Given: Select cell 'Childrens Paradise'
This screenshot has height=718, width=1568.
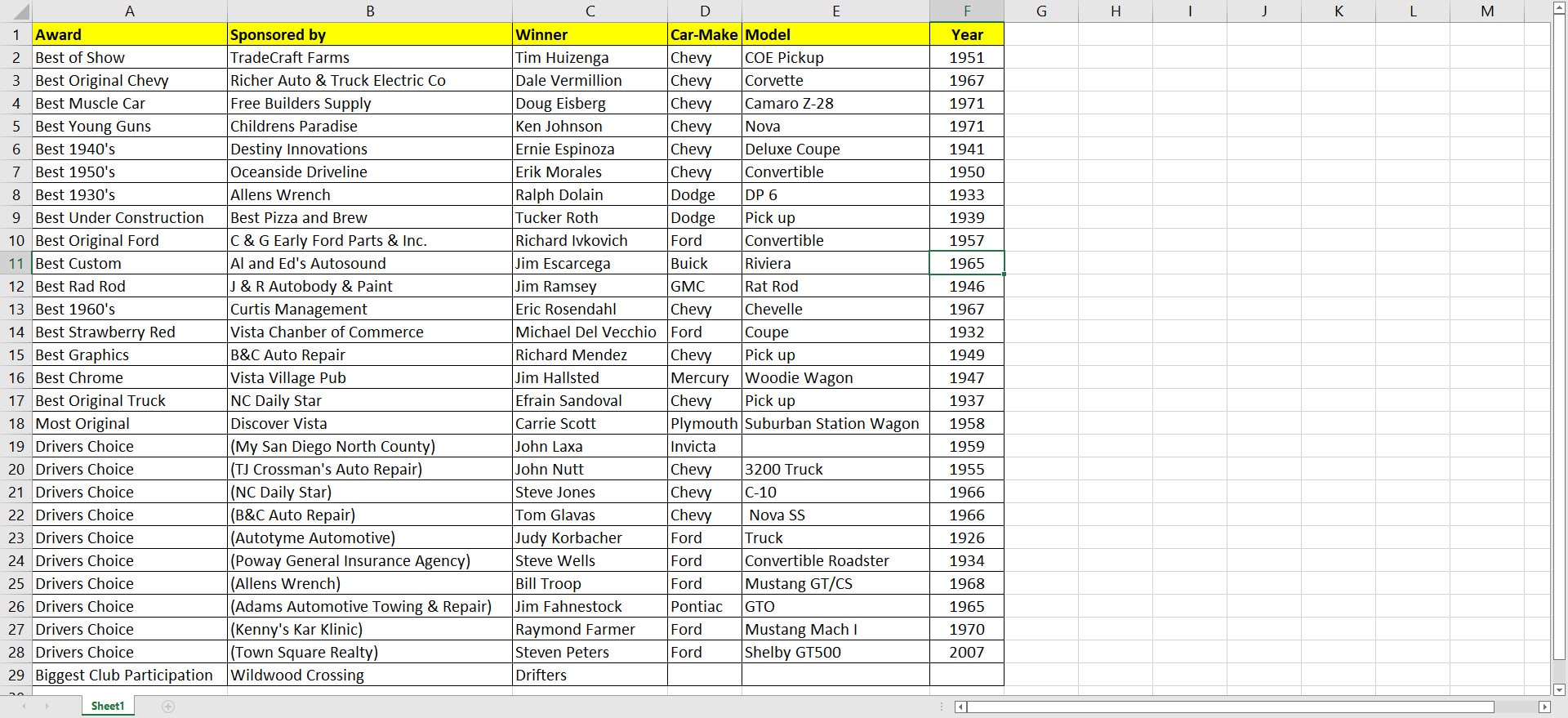Looking at the screenshot, I should point(370,126).
